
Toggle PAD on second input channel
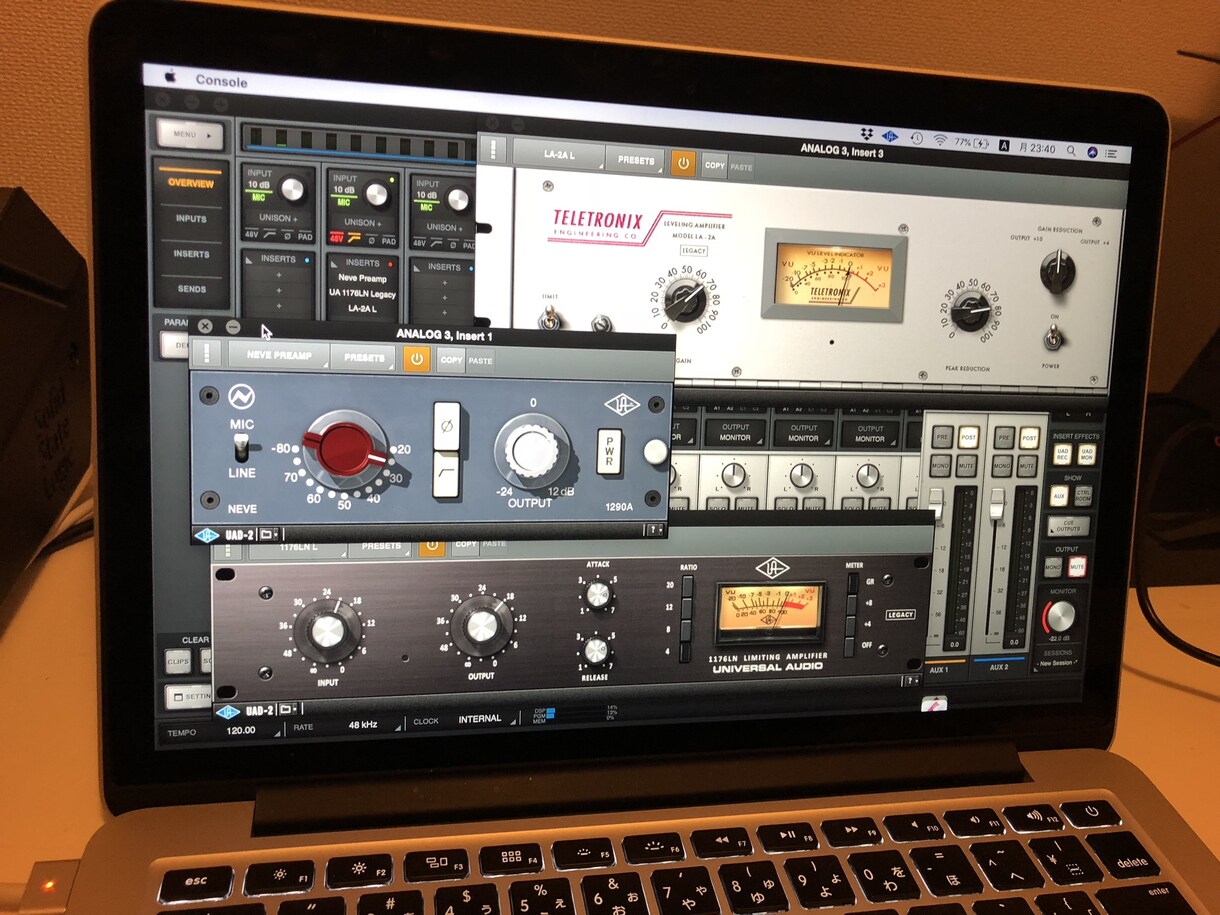[389, 242]
